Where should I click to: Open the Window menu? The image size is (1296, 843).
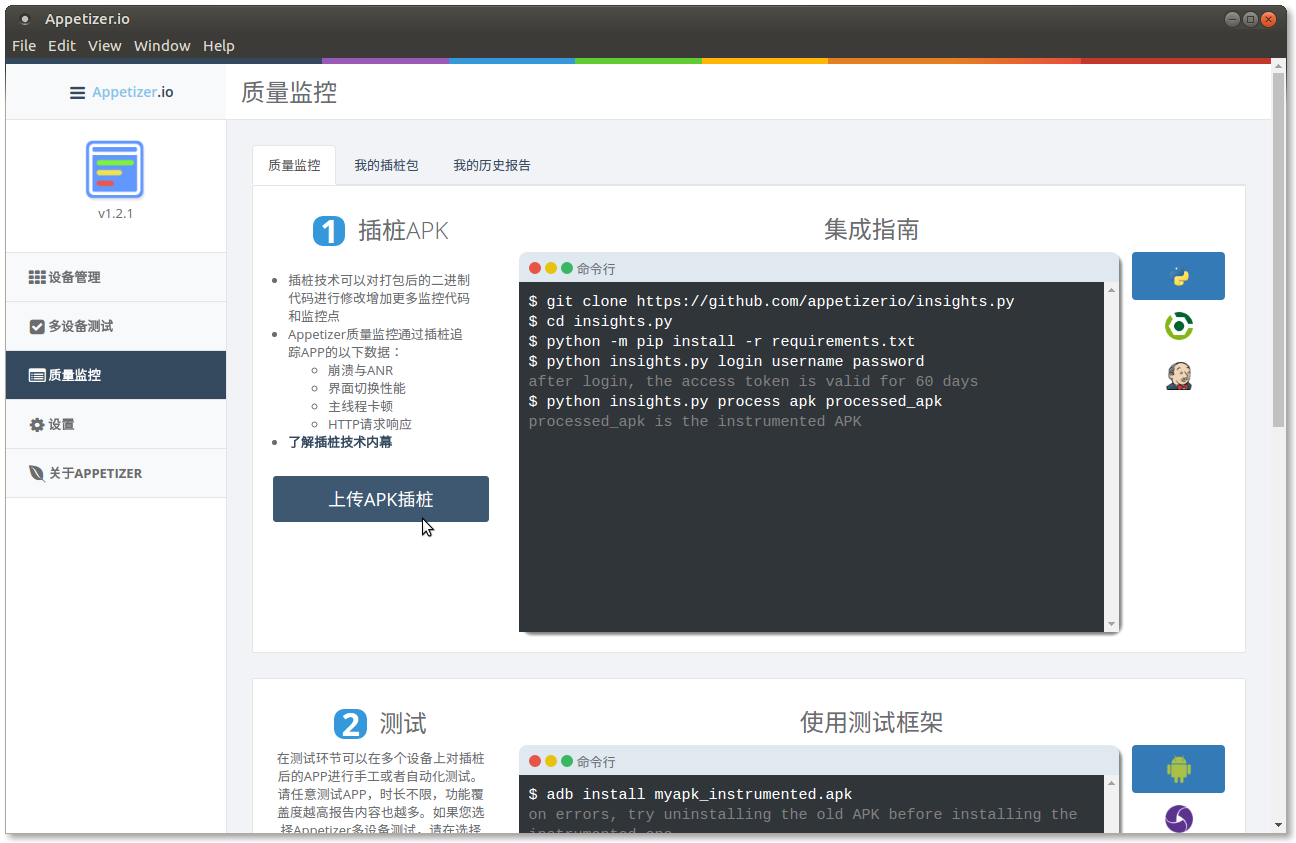pyautogui.click(x=162, y=45)
